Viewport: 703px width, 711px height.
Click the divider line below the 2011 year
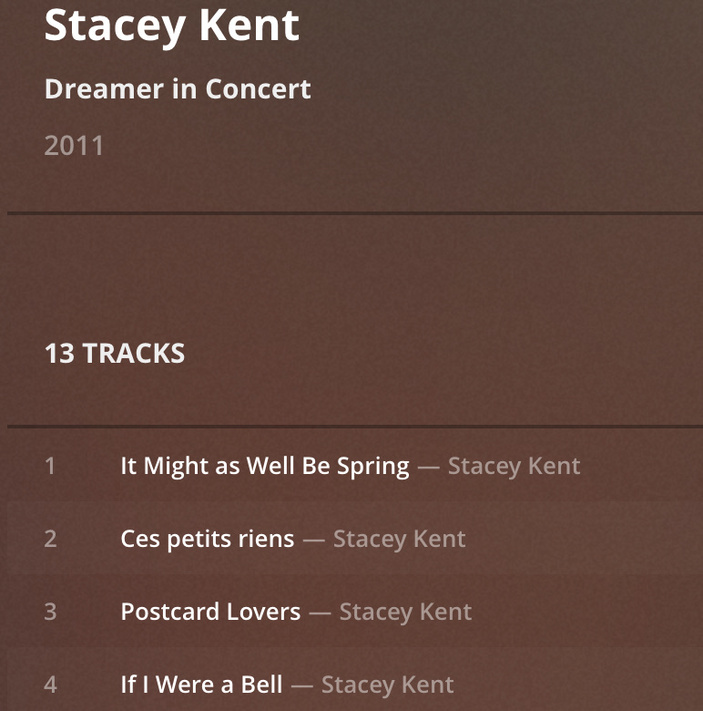pos(355,213)
